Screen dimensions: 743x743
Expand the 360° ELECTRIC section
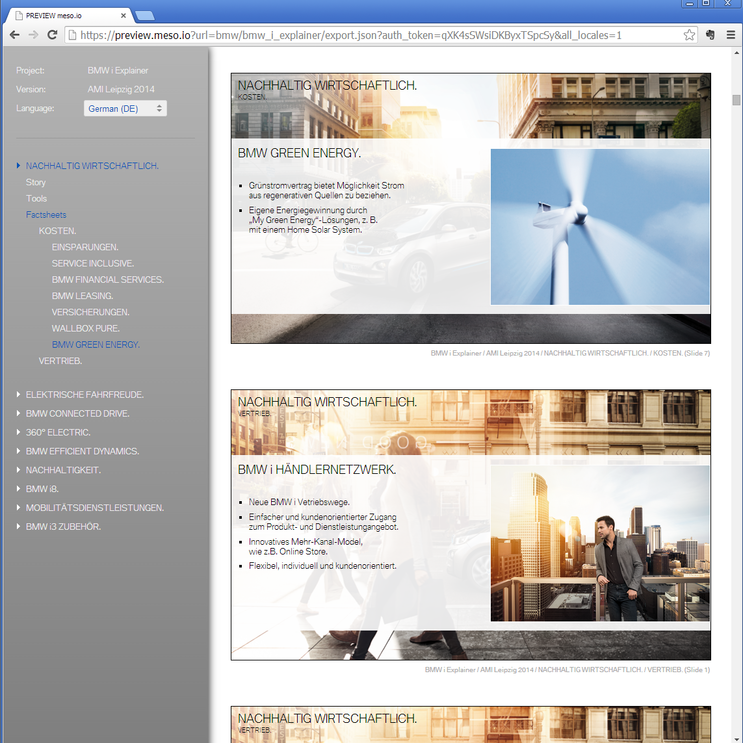click(x=58, y=432)
